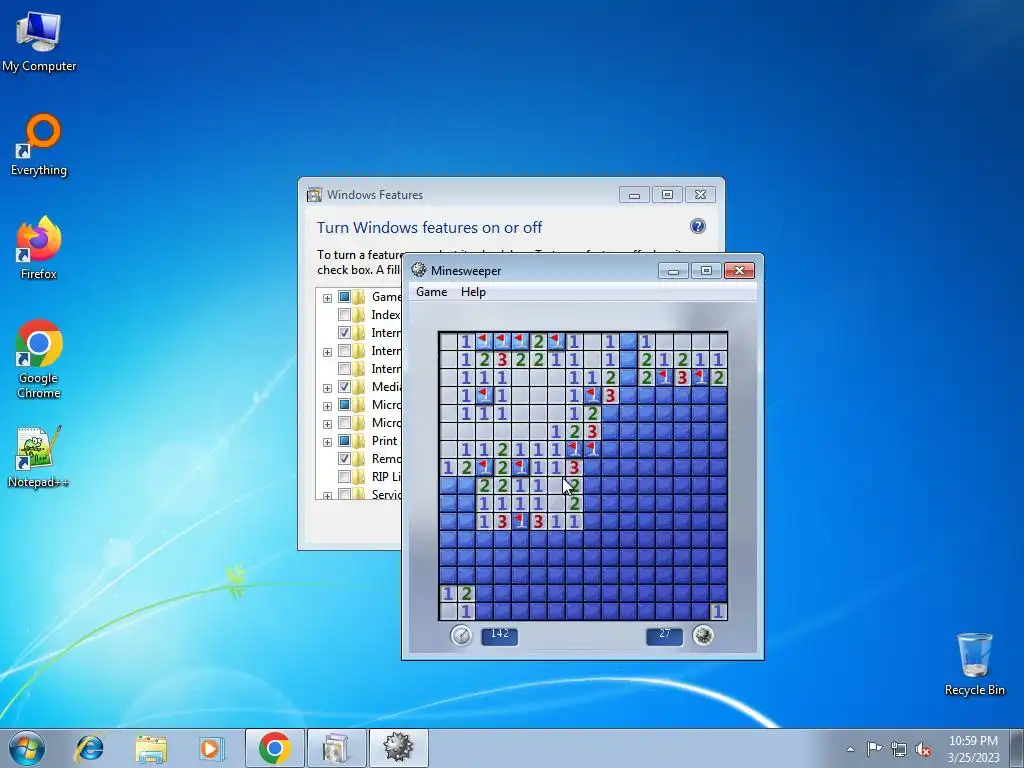Screen dimensions: 1024x768
Task: Click the 'Turn Windows features on or off' heading
Action: [429, 227]
